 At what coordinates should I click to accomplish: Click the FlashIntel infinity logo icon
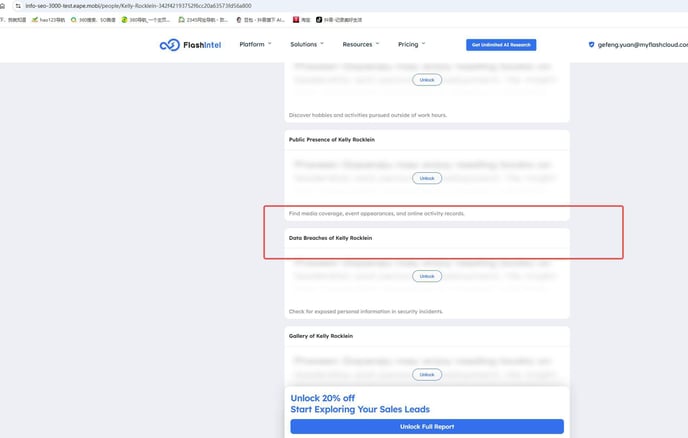tap(169, 45)
